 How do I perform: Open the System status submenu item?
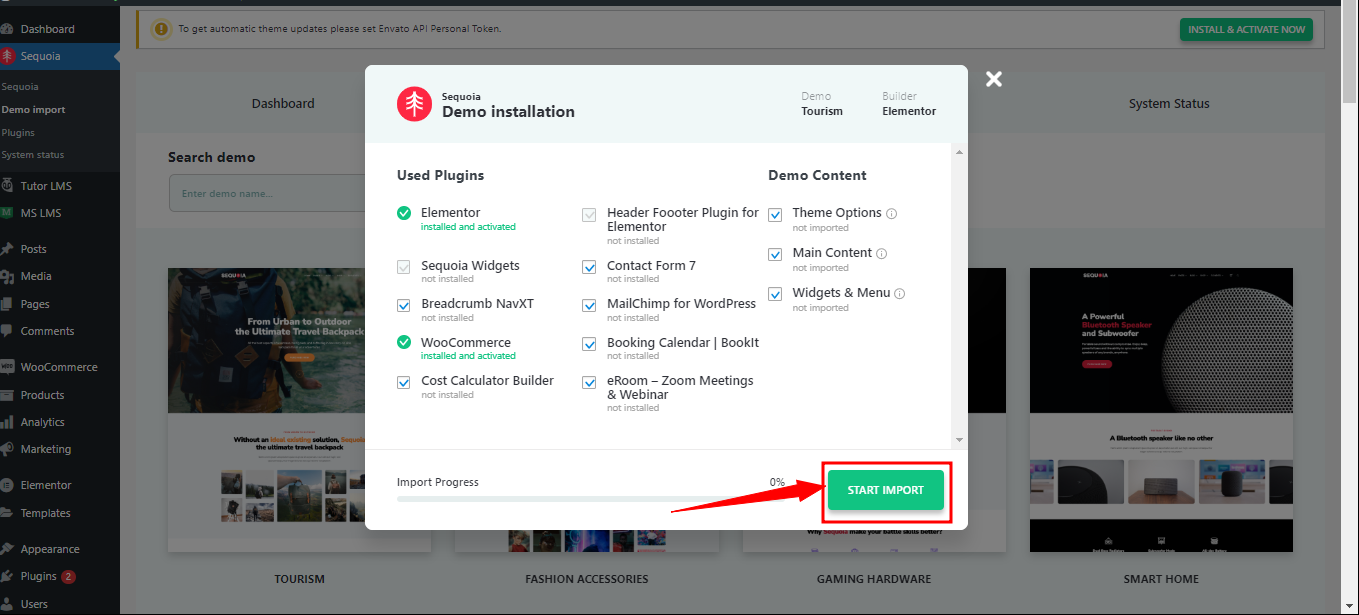click(x=33, y=155)
